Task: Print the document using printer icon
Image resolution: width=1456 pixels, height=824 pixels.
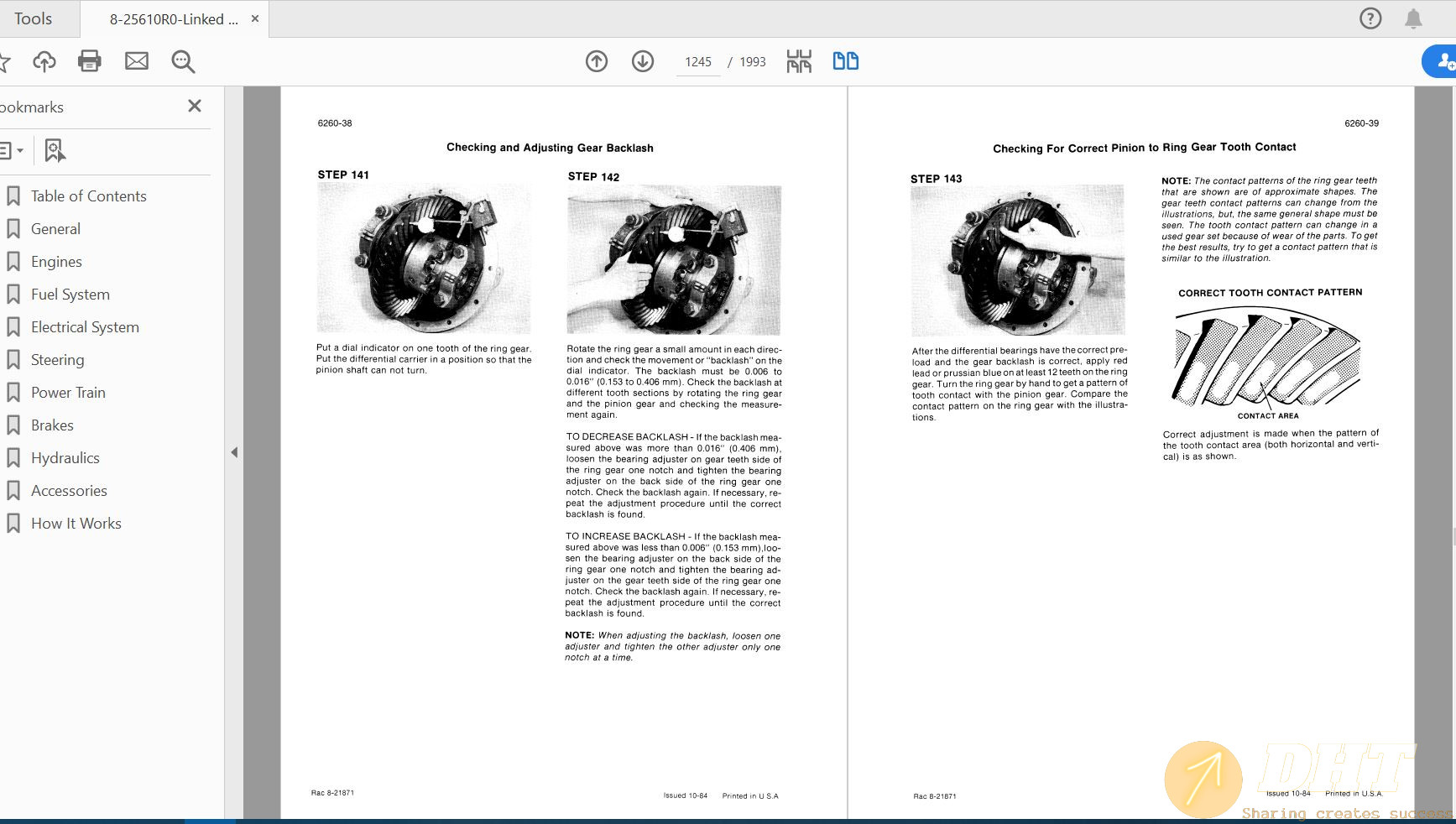Action: (x=90, y=61)
